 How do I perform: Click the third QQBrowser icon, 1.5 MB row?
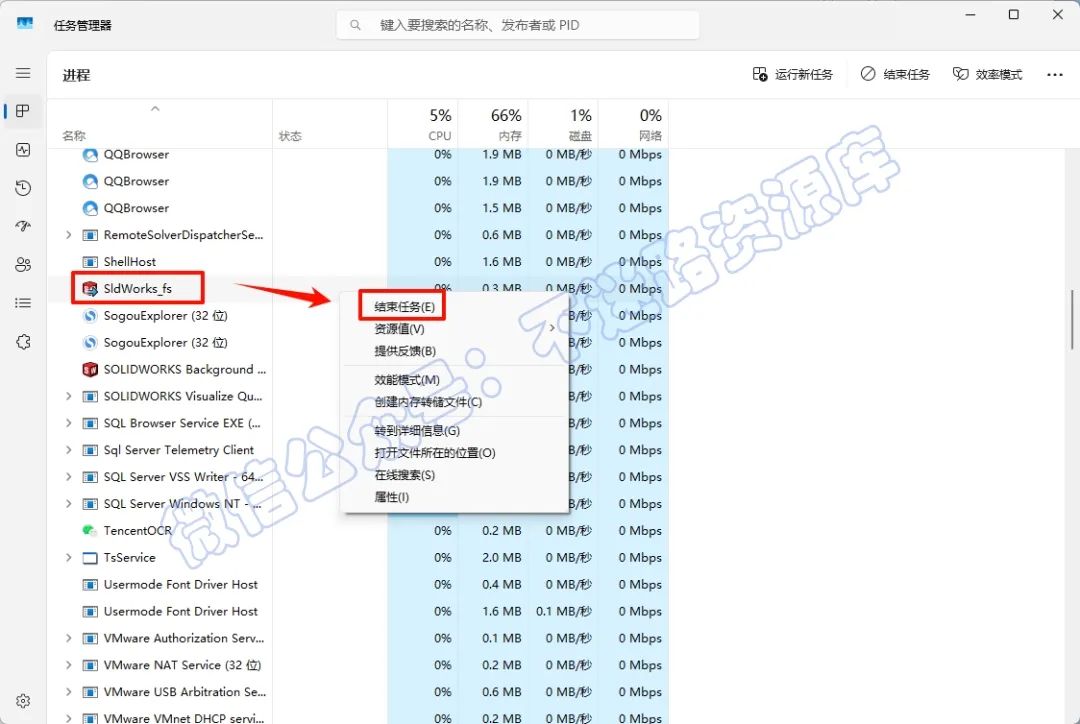tap(90, 208)
